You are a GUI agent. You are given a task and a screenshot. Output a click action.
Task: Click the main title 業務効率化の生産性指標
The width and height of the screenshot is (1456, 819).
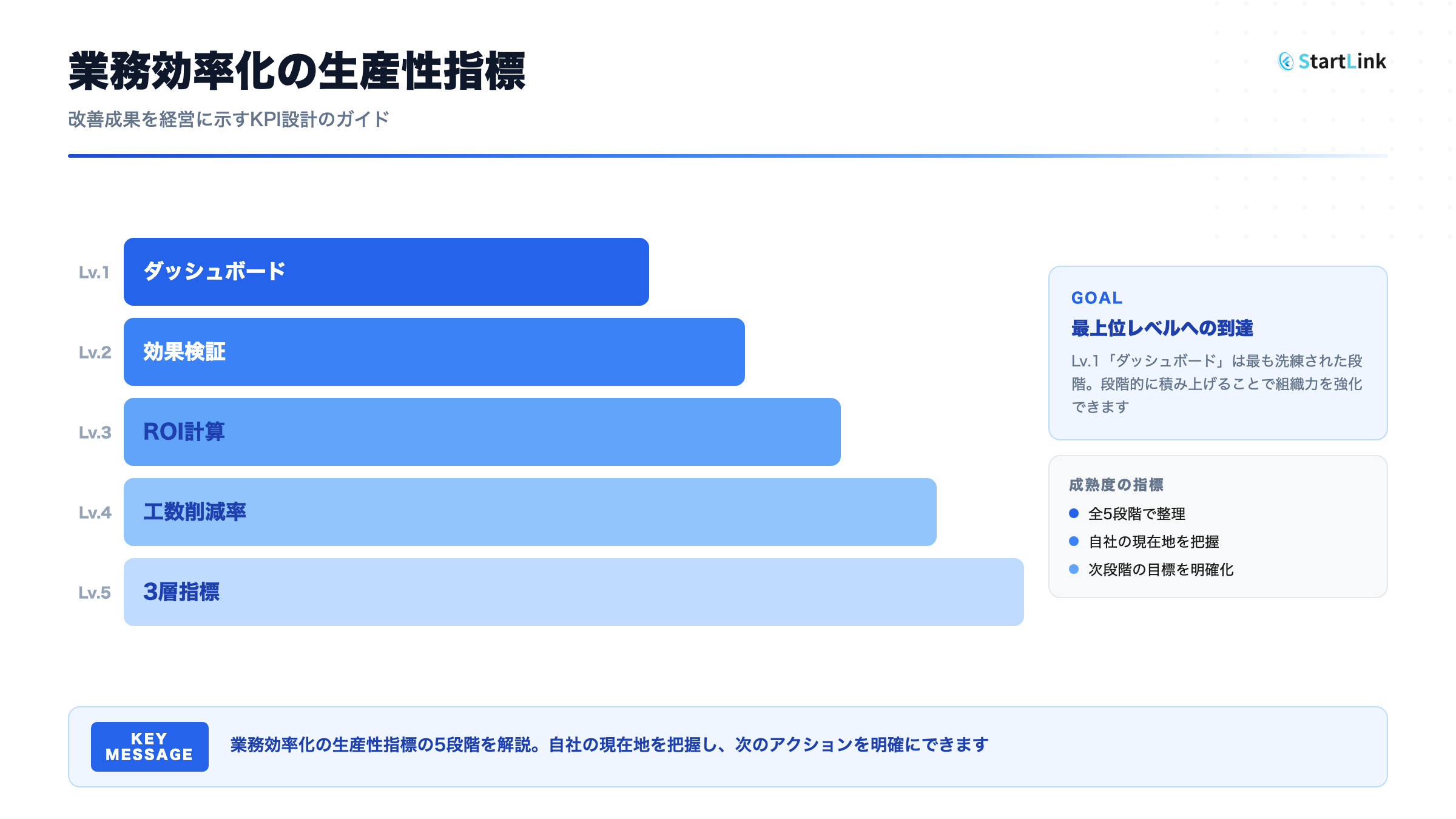pos(297,72)
